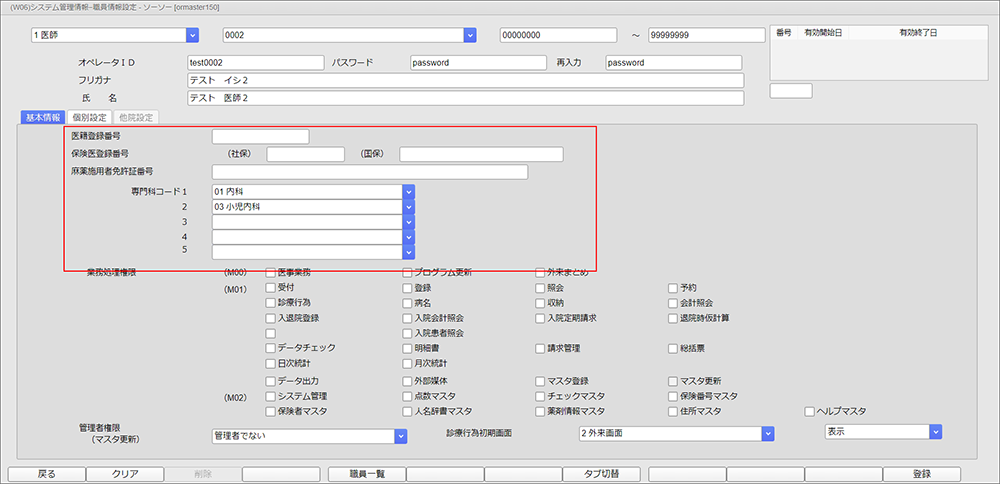
Task: Open the empty 専門科コード 4 dropdown
Action: (x=409, y=237)
